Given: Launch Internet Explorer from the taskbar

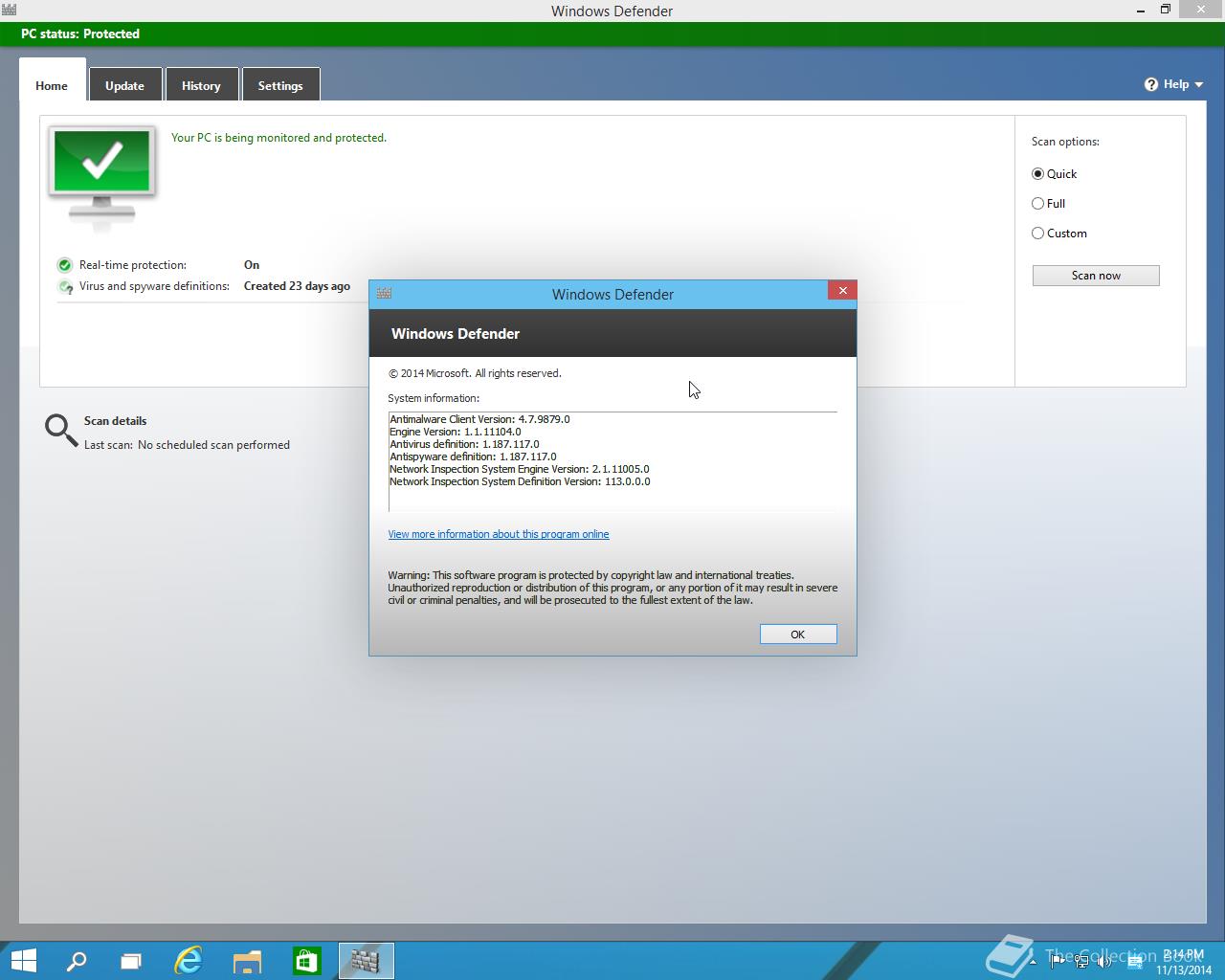Looking at the screenshot, I should click(189, 961).
